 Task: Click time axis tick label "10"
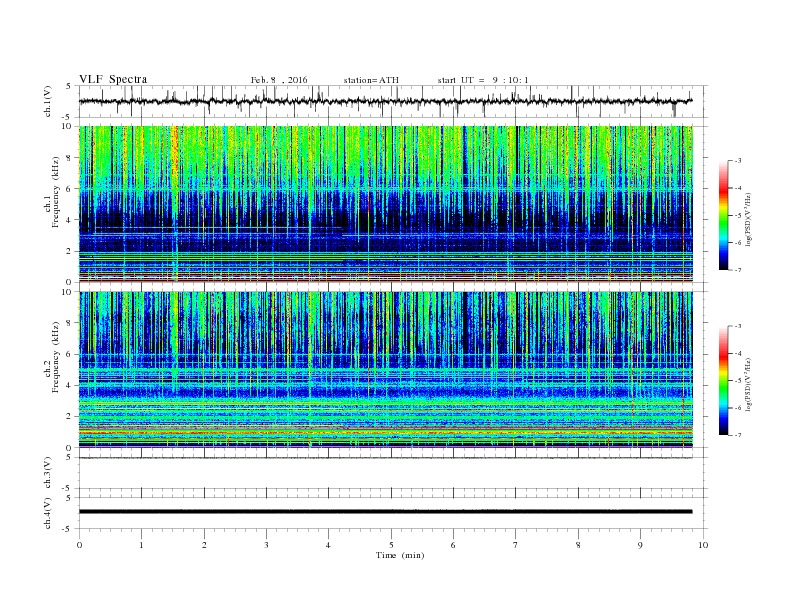703,545
